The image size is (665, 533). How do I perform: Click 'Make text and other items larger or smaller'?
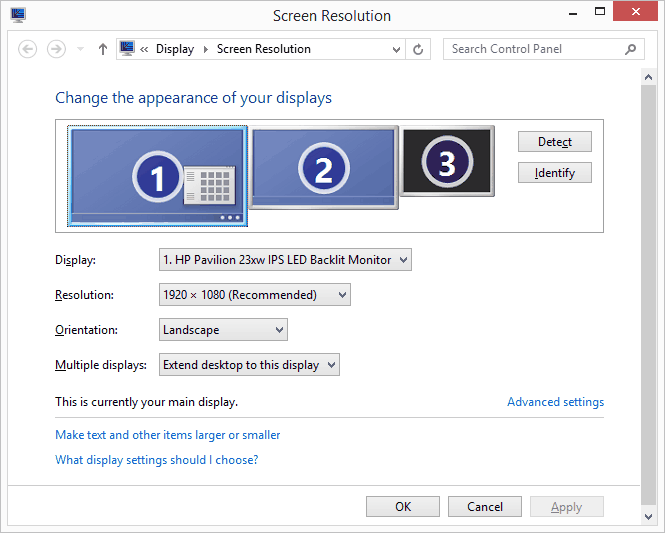point(167,435)
